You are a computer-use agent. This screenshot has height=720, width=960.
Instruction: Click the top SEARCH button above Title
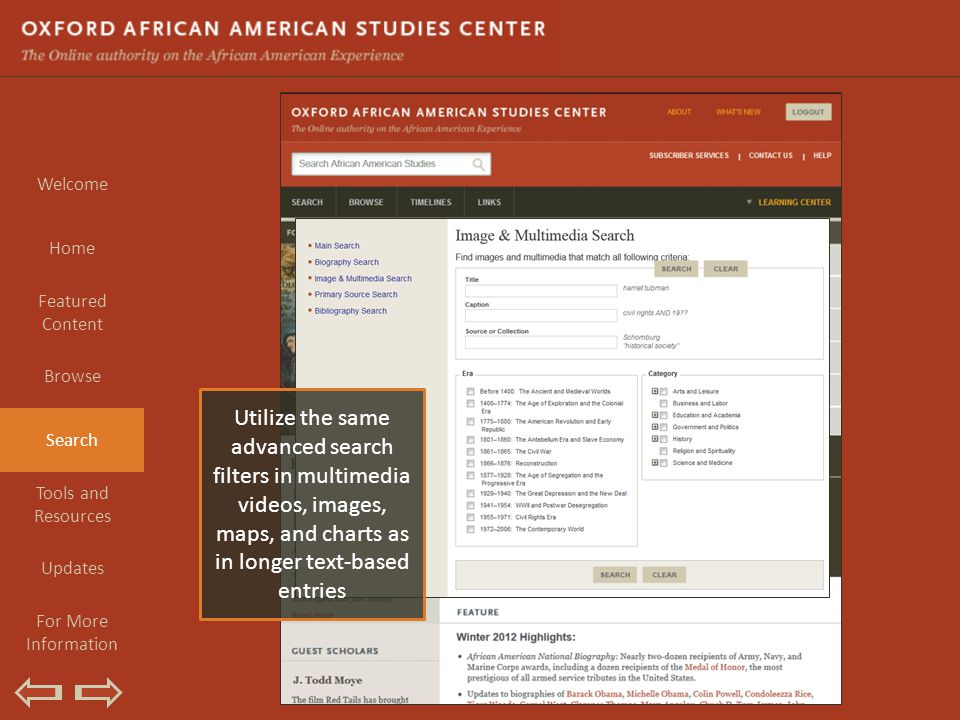(x=676, y=269)
